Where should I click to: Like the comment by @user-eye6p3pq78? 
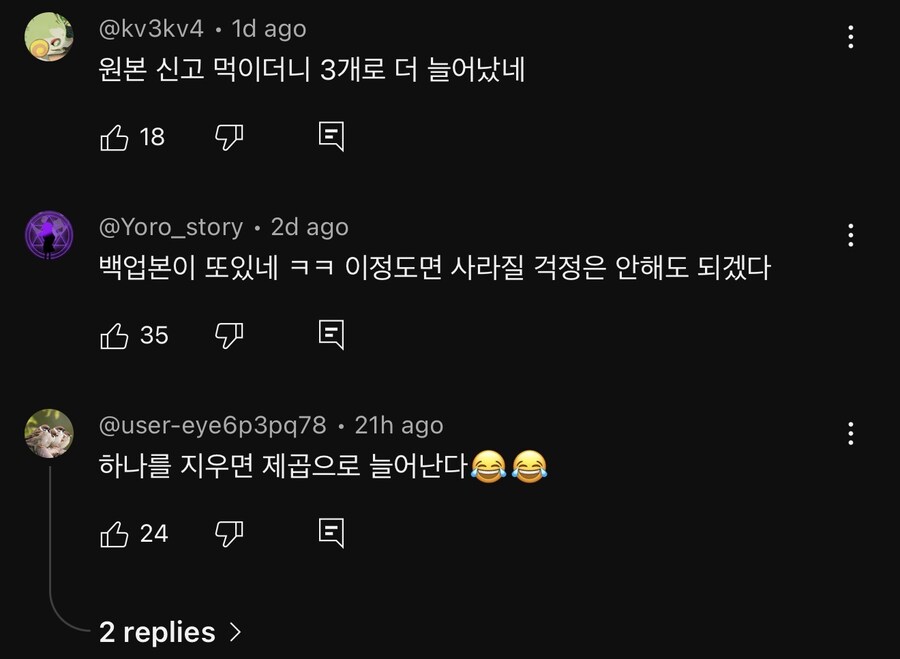tap(115, 534)
